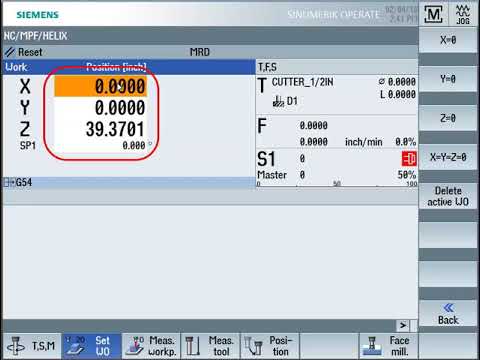Click the feed unit inch/min

(x=363, y=142)
